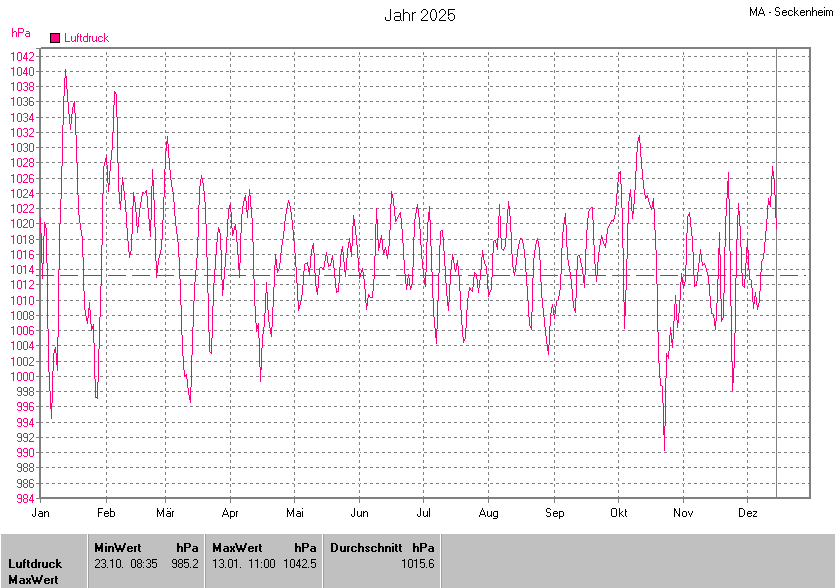Image resolution: width=835 pixels, height=588 pixels.
Task: Click the hPa axis unit label
Action: pyautogui.click(x=20, y=33)
